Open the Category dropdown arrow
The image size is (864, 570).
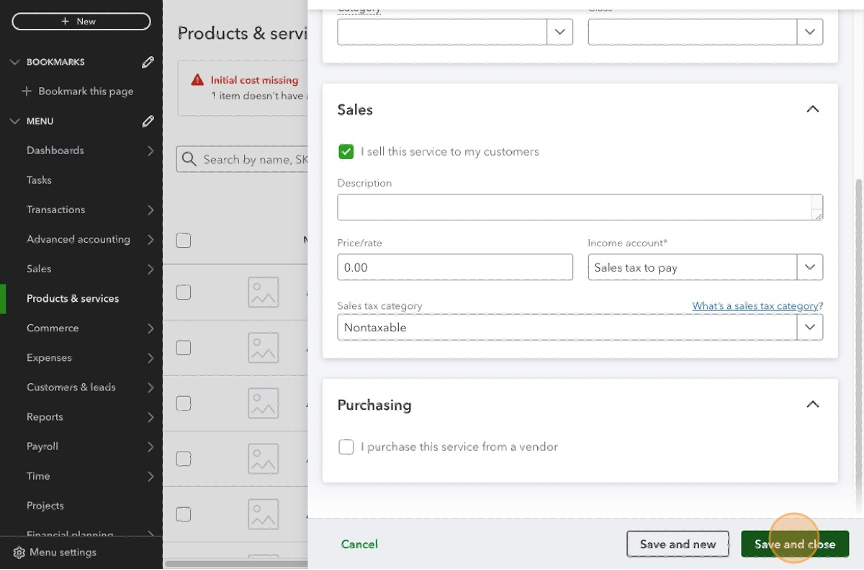click(559, 32)
